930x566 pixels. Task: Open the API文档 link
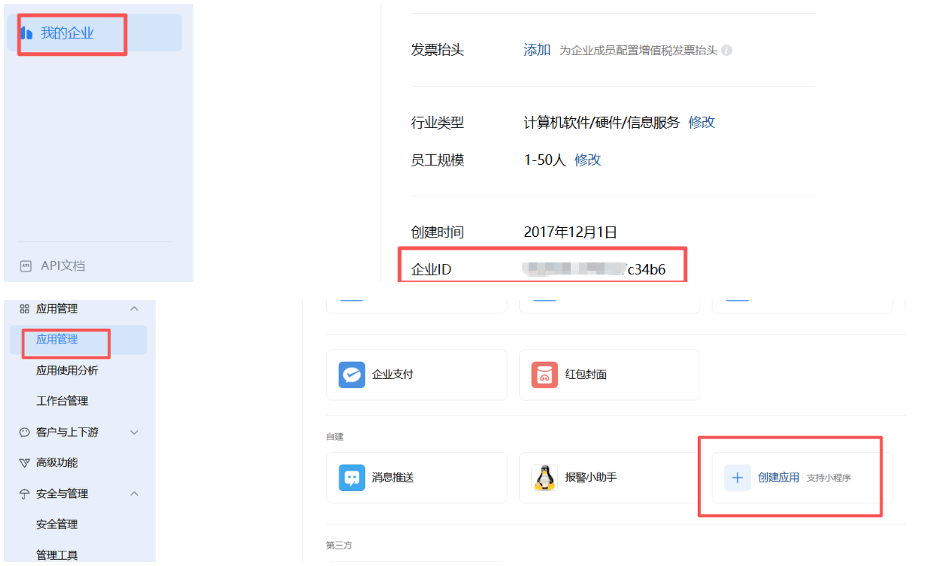point(62,265)
